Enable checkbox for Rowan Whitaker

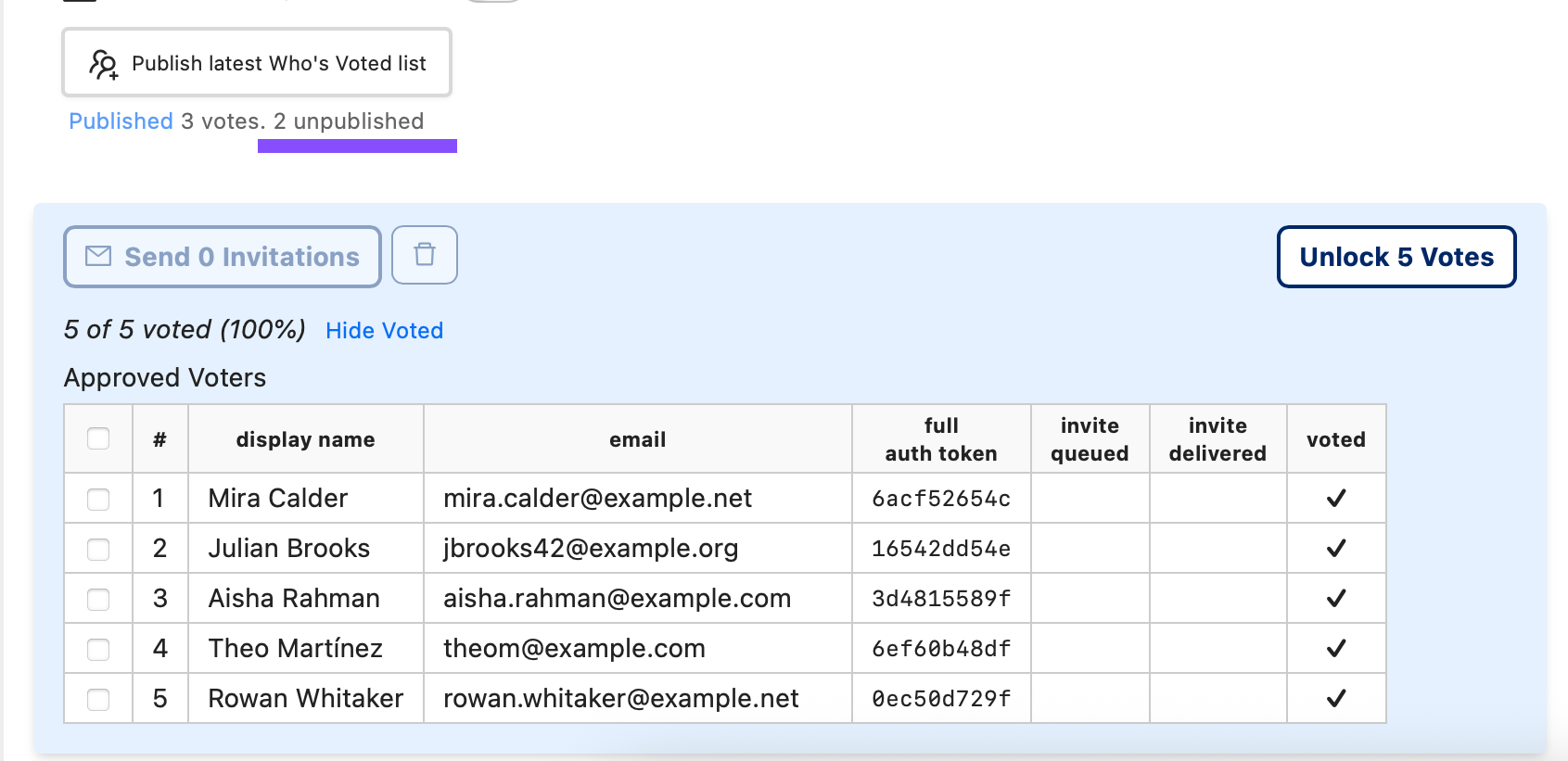[x=98, y=700]
